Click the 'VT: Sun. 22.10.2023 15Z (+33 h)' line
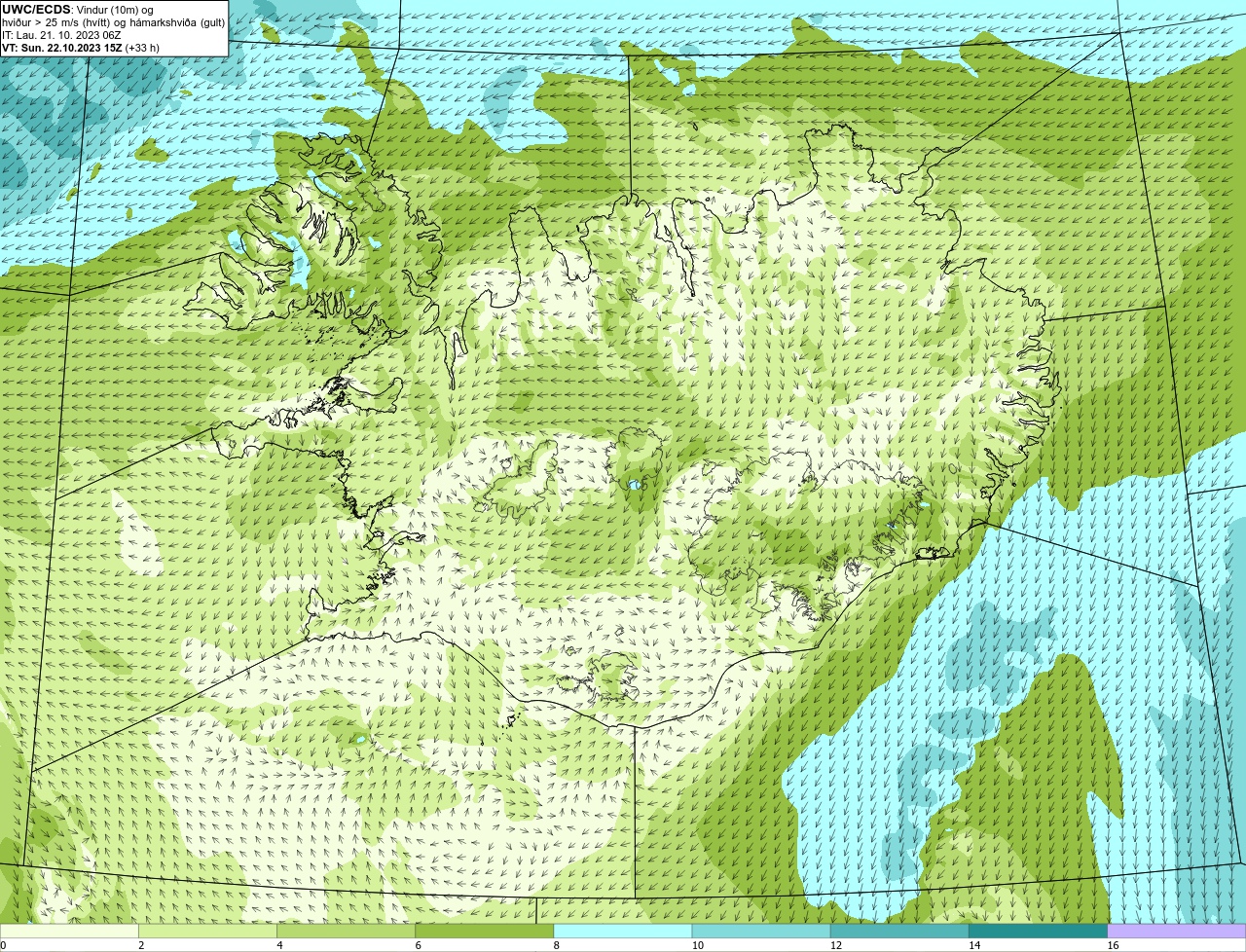The height and width of the screenshot is (952, 1246). pos(81,48)
